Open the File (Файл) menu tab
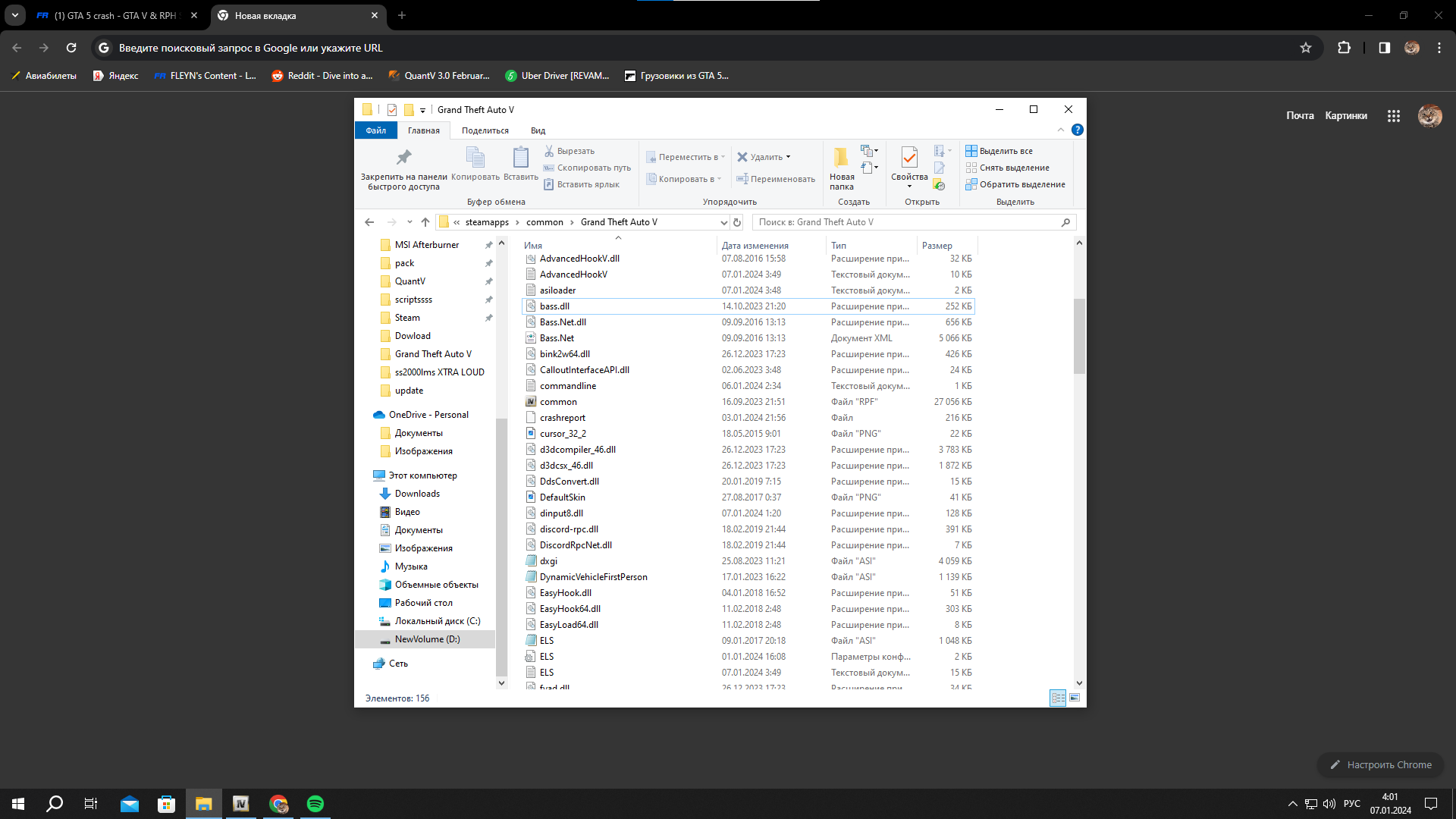The height and width of the screenshot is (819, 1456). click(x=375, y=130)
